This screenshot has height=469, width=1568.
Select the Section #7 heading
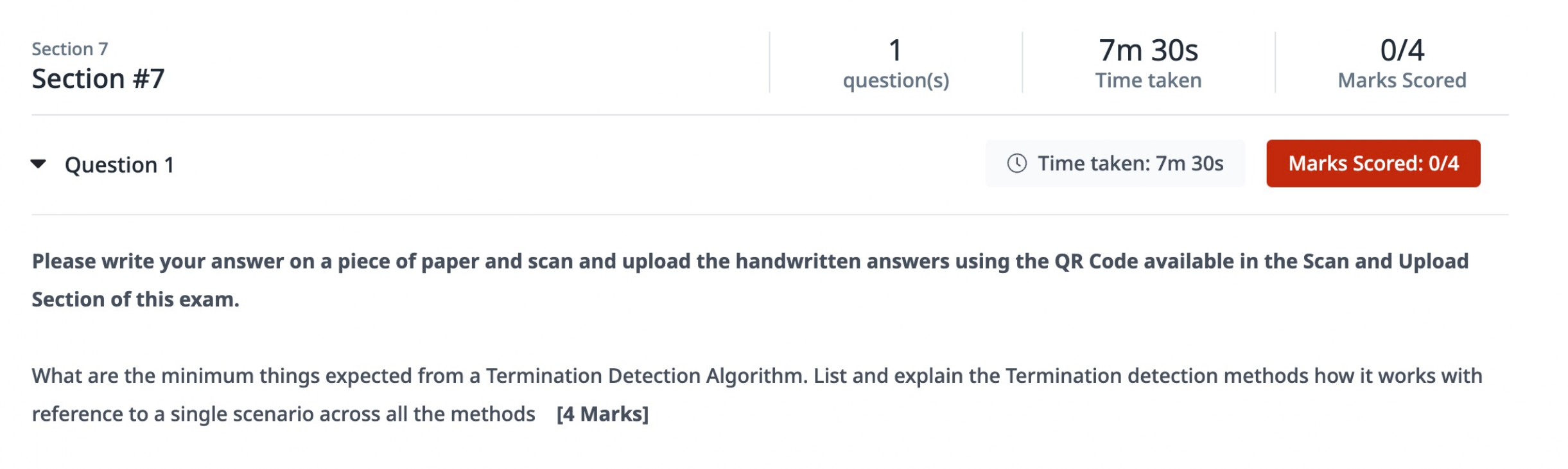tap(97, 78)
